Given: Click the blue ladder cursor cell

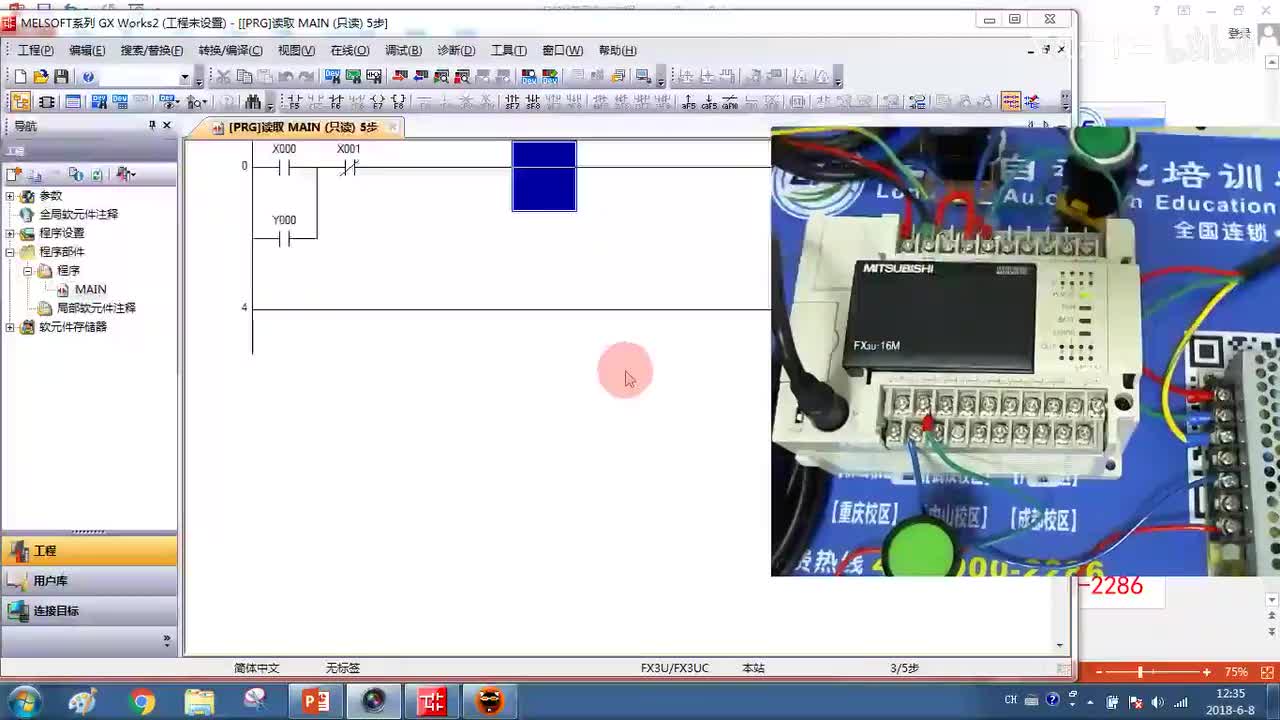Looking at the screenshot, I should 544,176.
